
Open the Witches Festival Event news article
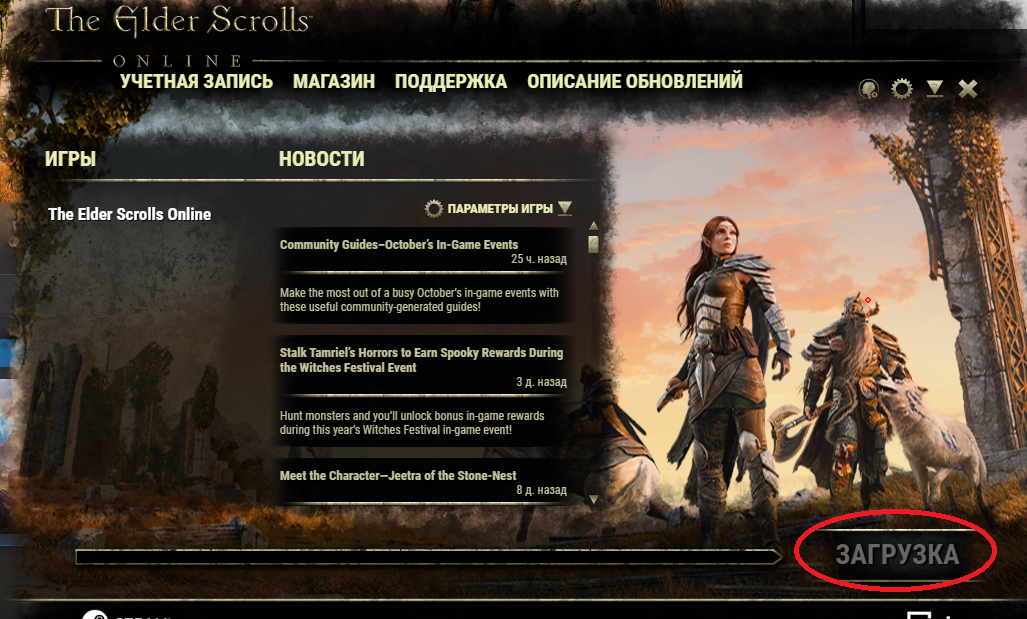421,360
